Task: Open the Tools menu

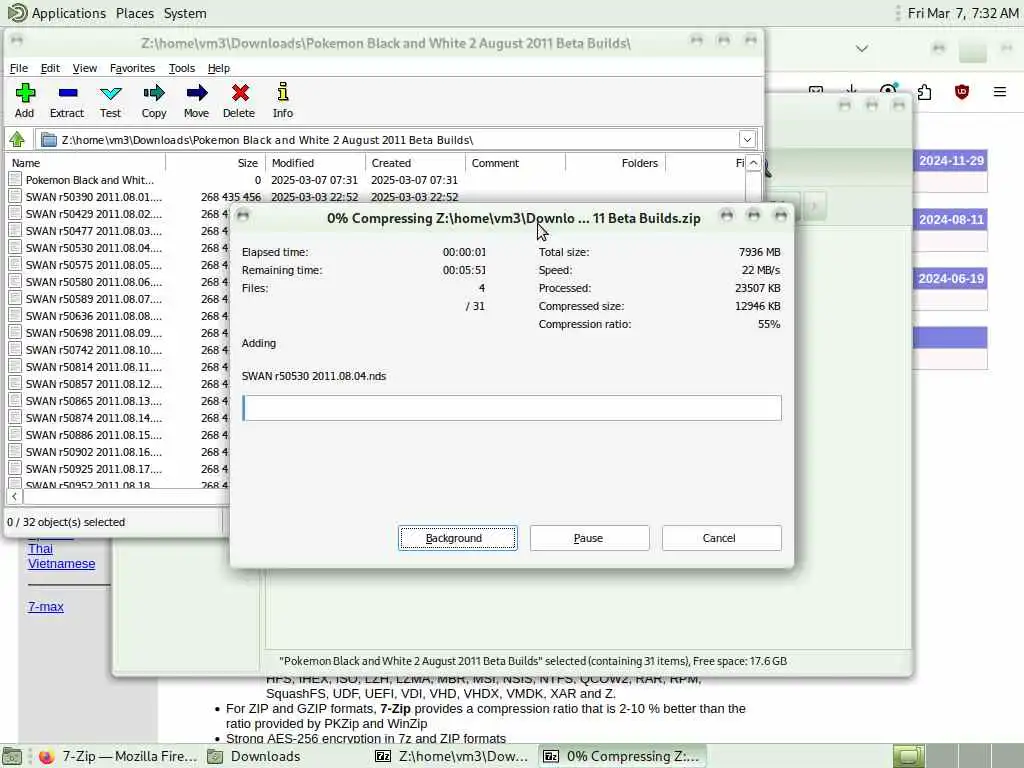Action: tap(182, 68)
